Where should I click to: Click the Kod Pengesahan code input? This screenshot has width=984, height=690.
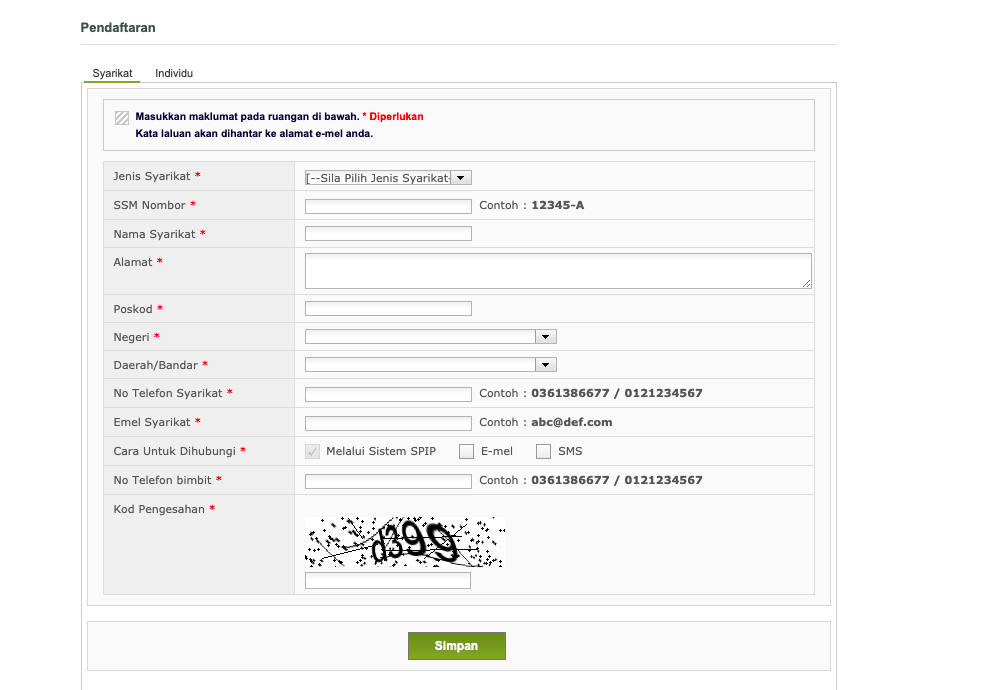(x=388, y=581)
